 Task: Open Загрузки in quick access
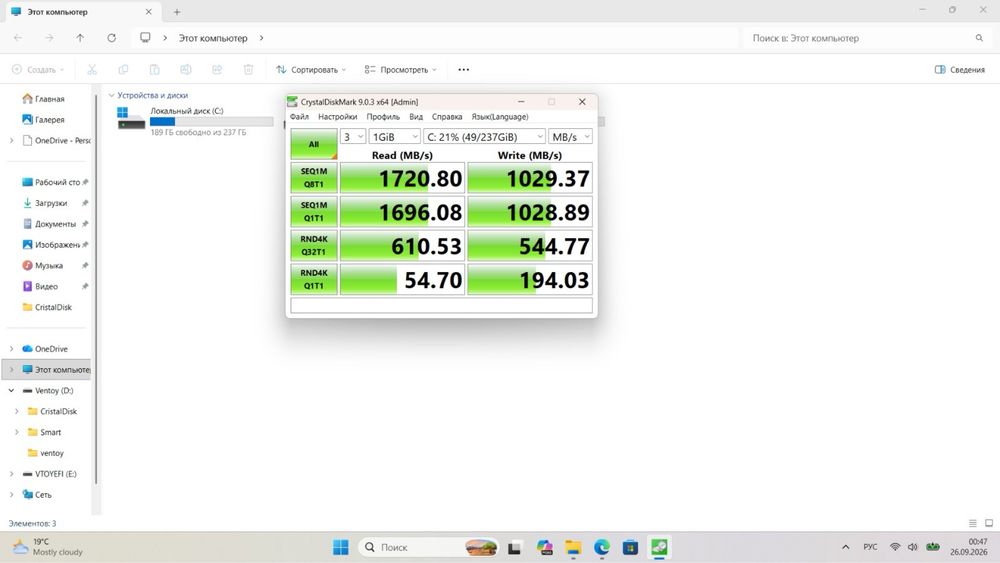50,203
